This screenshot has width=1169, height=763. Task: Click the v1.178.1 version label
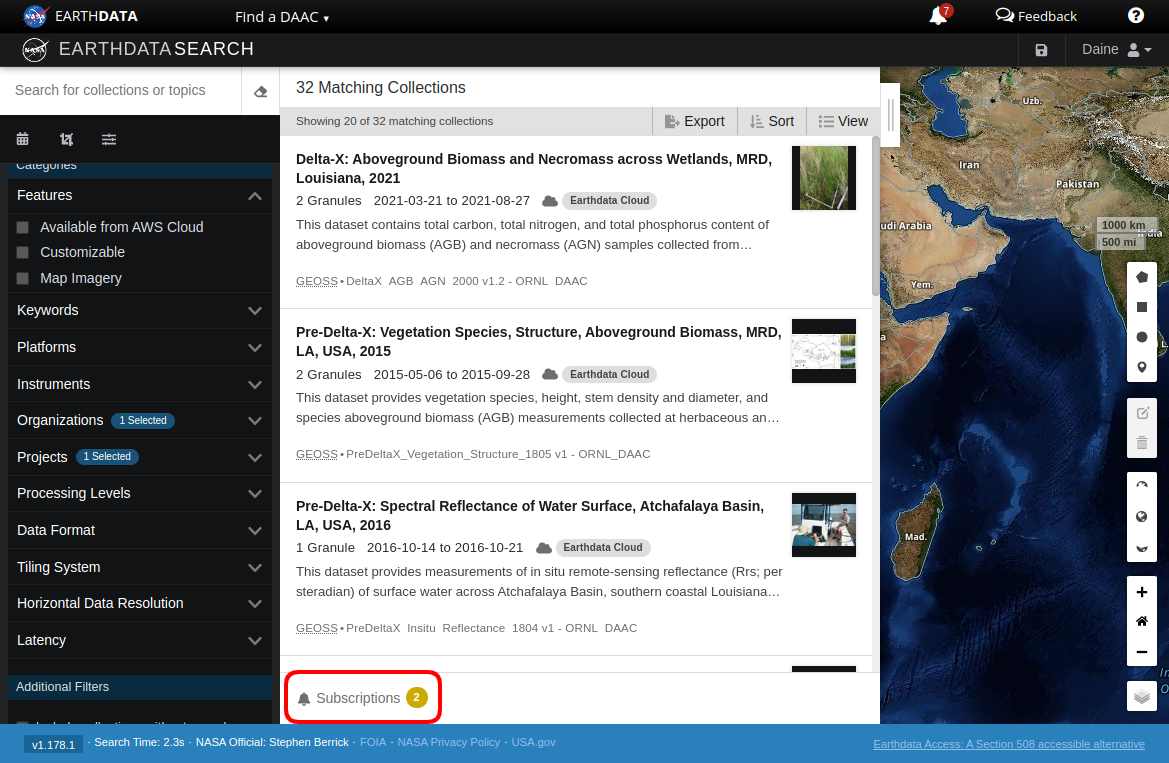pos(54,744)
